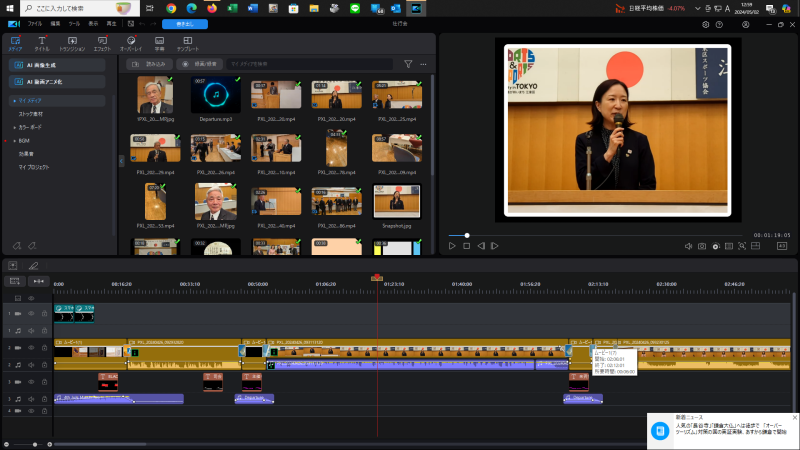The width and height of the screenshot is (800, 450).
Task: Toggle visibility eye of video track 4
Action: coord(31,411)
